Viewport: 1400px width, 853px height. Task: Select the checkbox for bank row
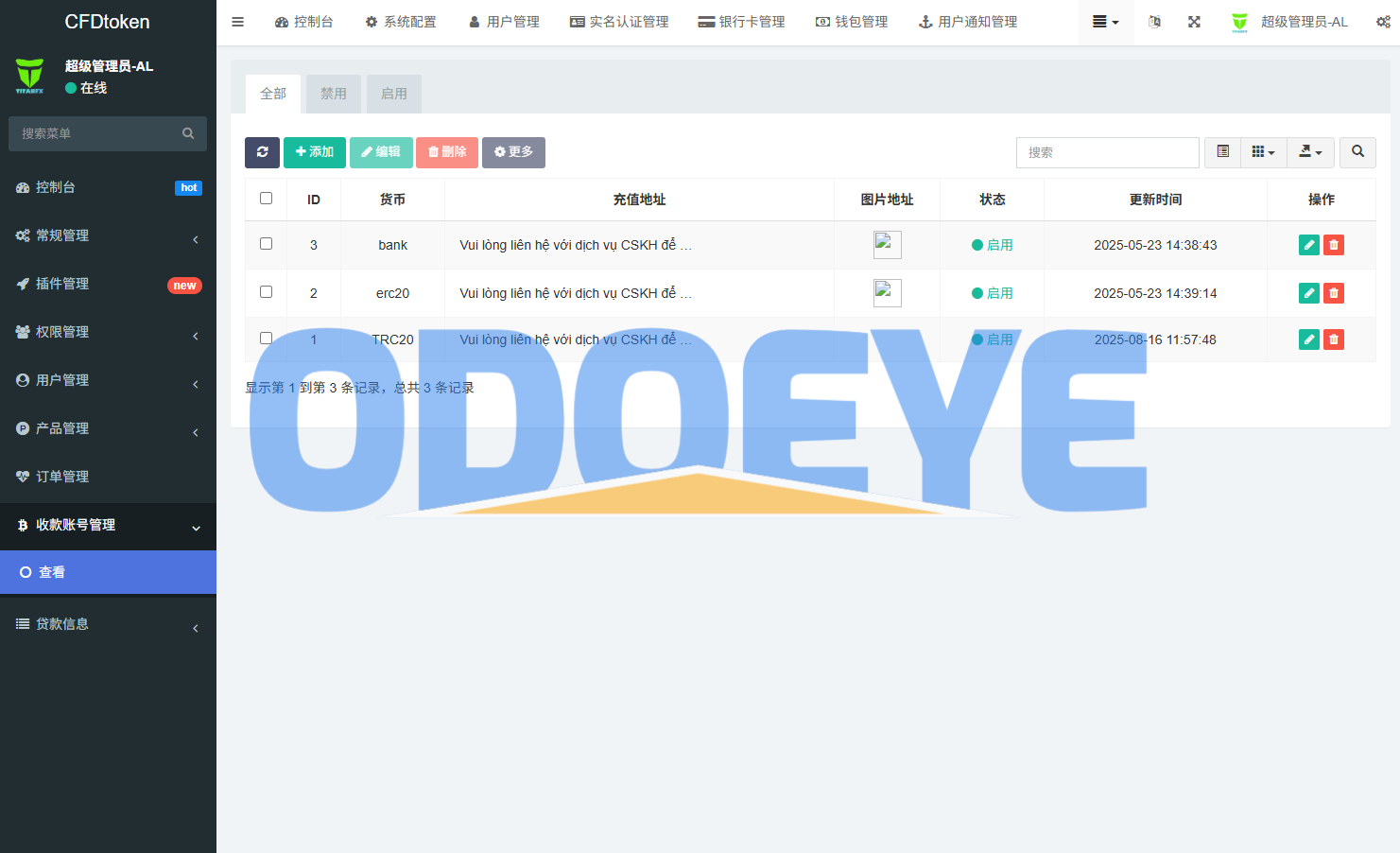click(x=266, y=244)
